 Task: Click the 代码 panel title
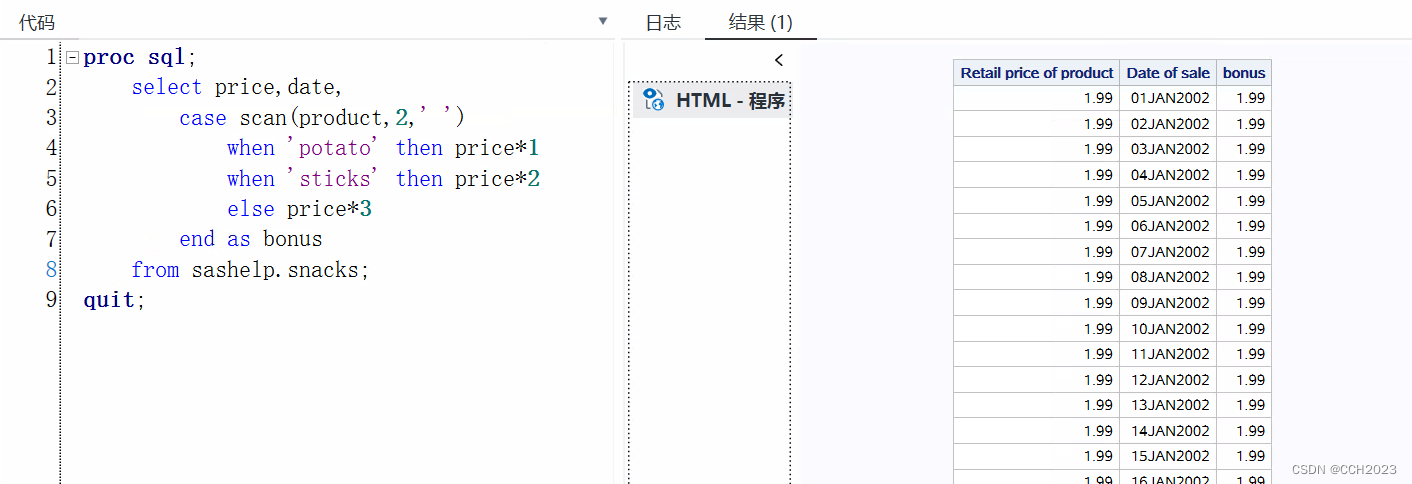point(37,22)
